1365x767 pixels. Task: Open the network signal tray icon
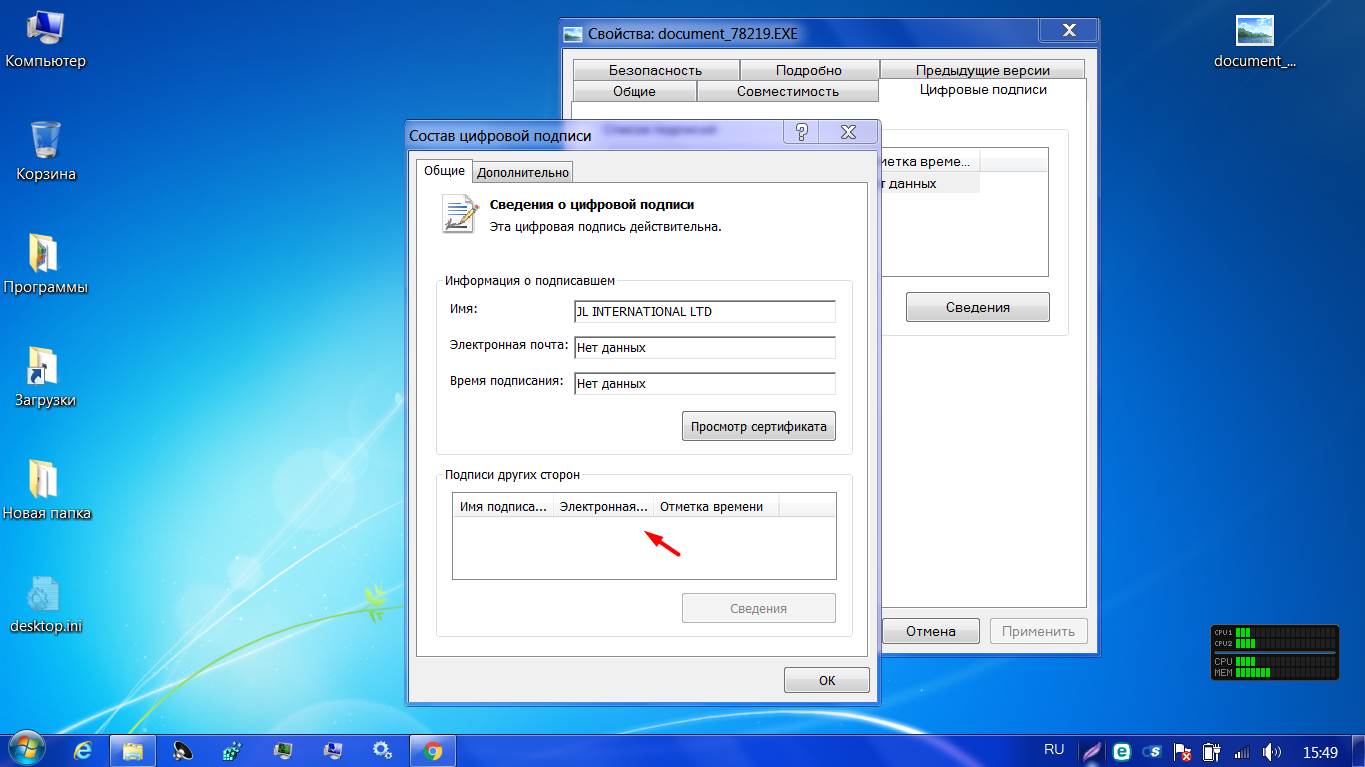1242,751
